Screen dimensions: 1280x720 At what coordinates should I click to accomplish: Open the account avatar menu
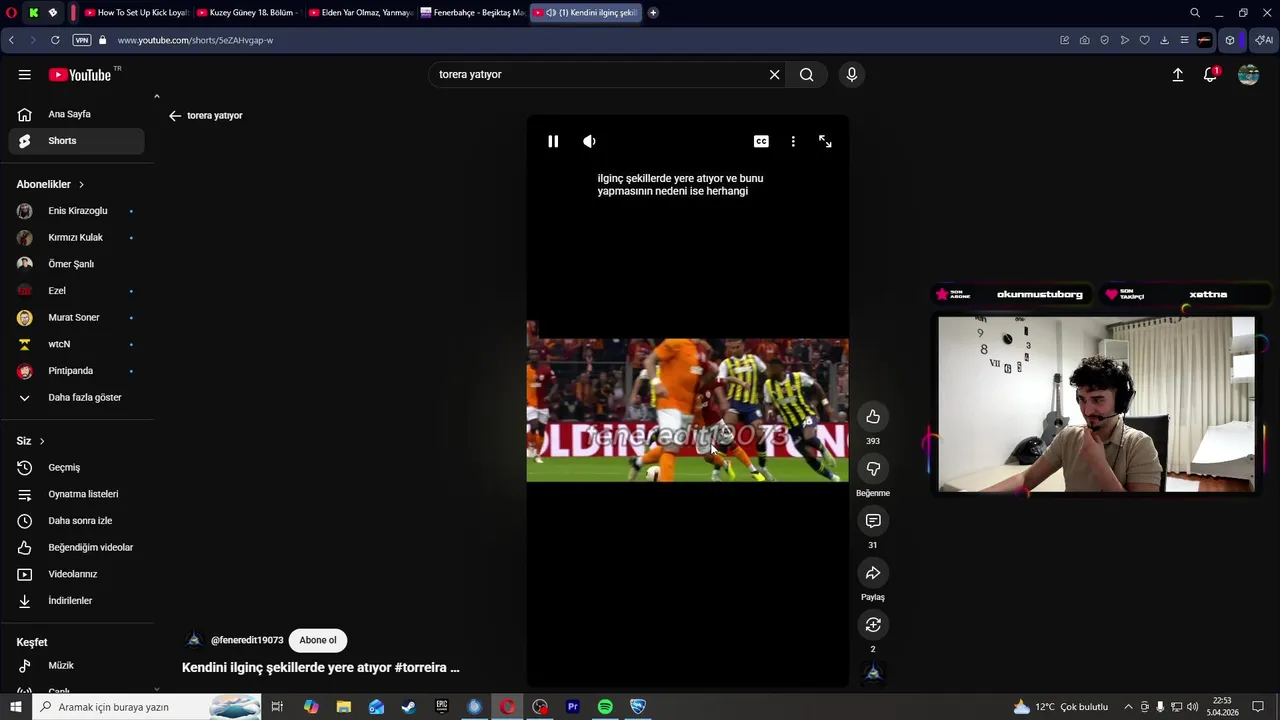point(1248,75)
